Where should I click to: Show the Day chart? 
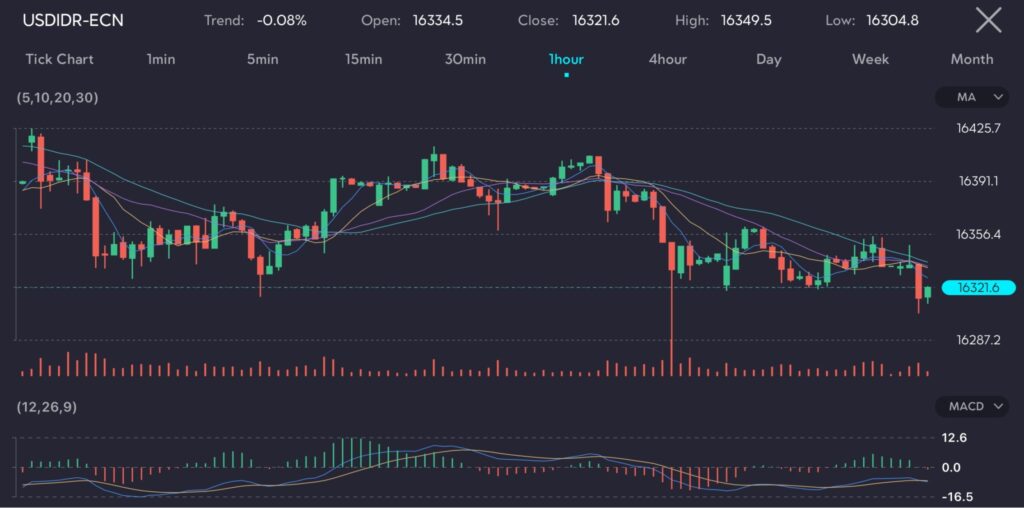click(768, 59)
